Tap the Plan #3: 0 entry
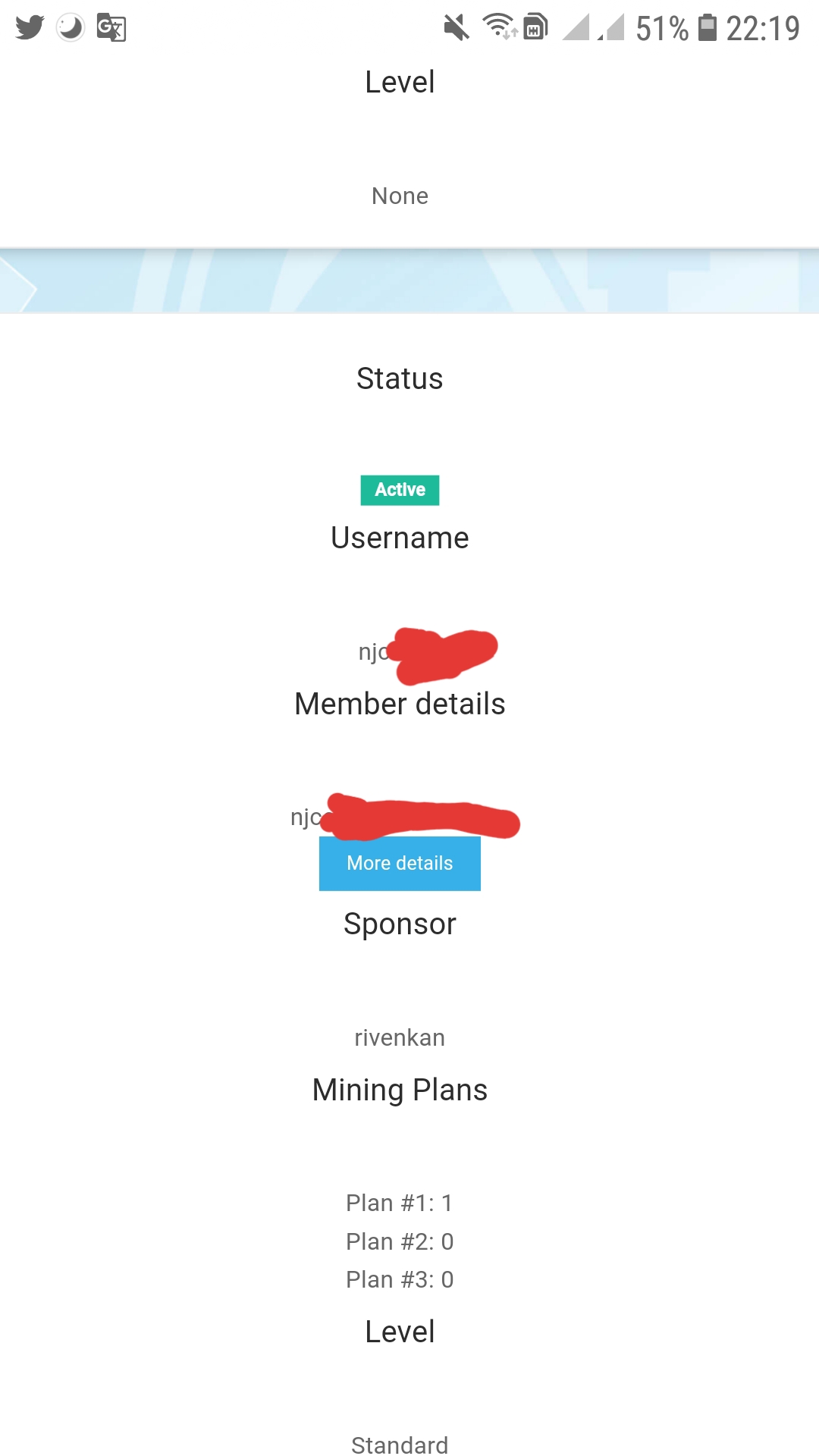The height and width of the screenshot is (1456, 819). click(x=400, y=1279)
